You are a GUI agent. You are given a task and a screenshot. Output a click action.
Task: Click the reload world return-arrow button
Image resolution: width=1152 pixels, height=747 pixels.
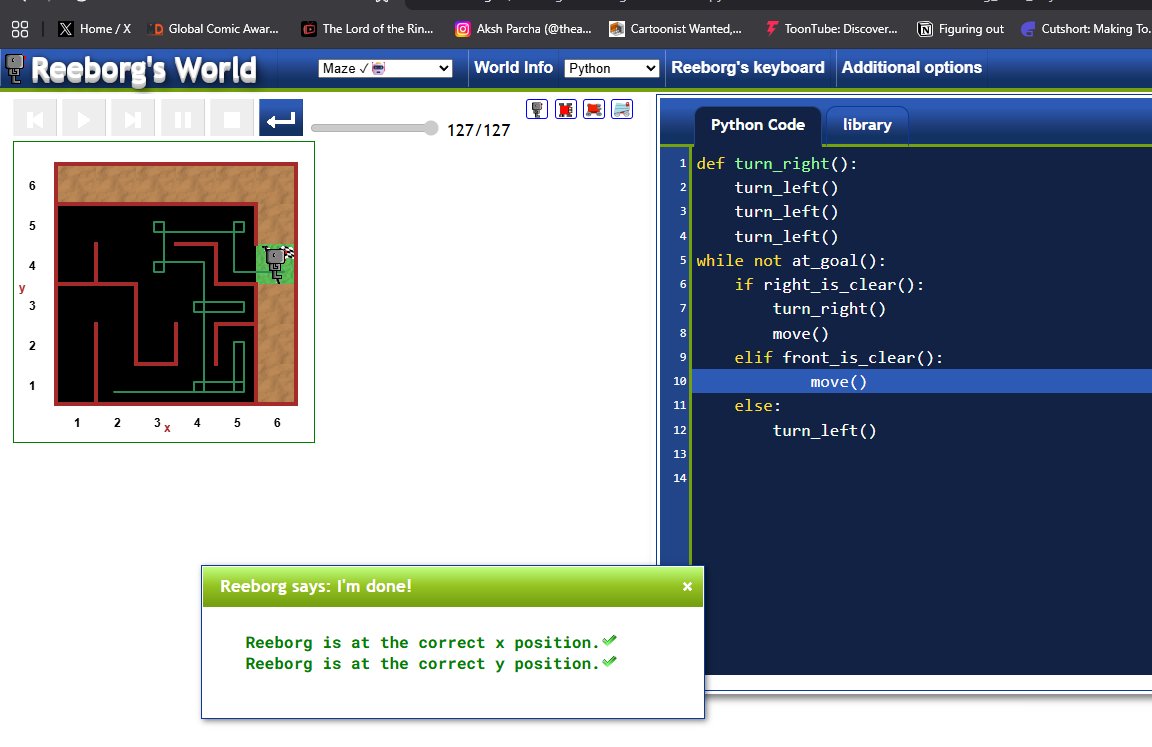coord(281,118)
